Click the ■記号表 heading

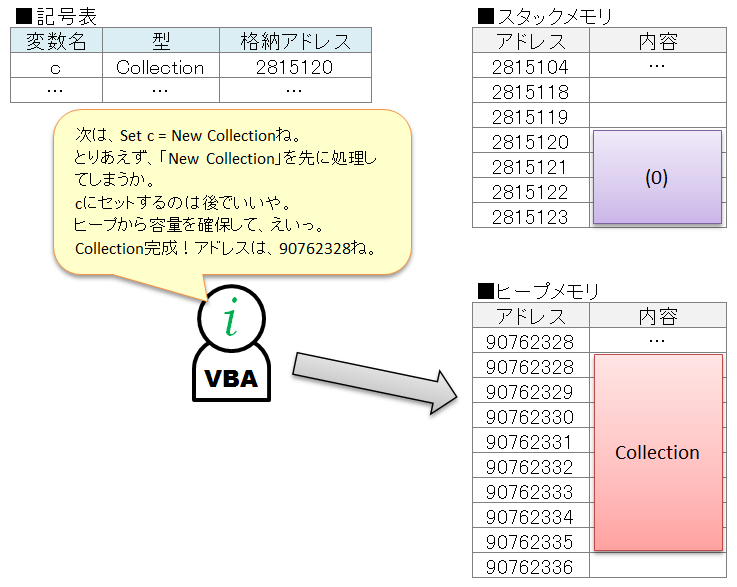(x=56, y=16)
